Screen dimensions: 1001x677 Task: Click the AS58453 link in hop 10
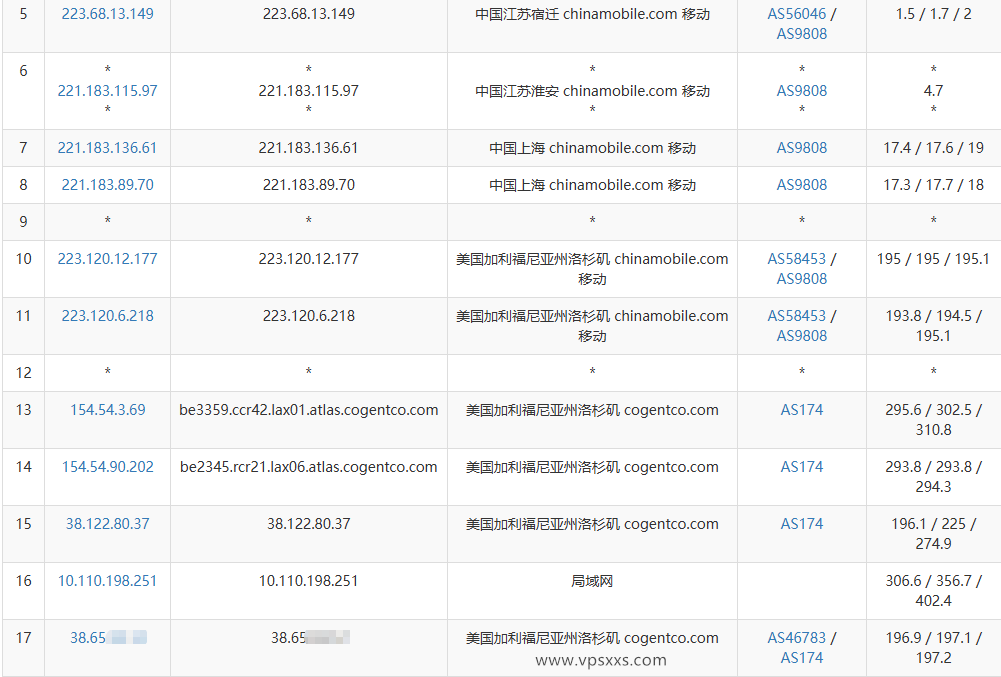[796, 258]
